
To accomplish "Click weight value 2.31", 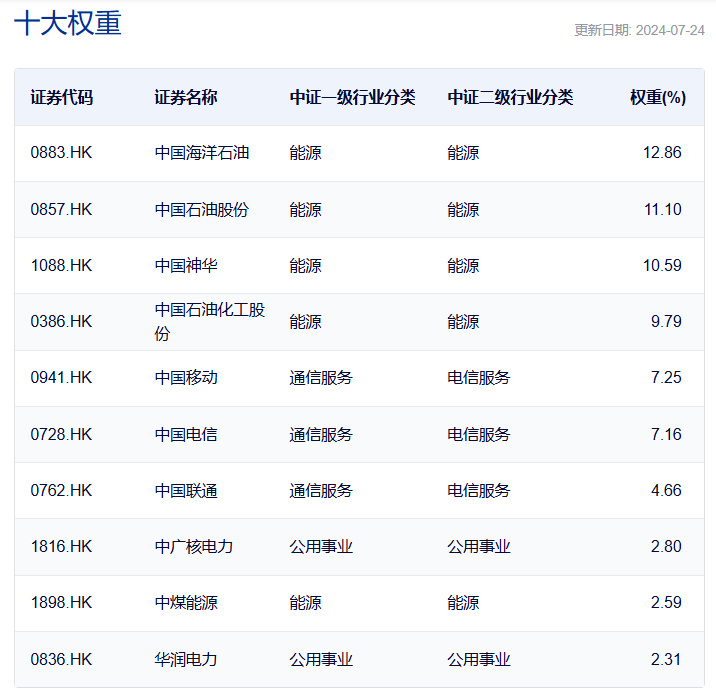I will coord(666,659).
